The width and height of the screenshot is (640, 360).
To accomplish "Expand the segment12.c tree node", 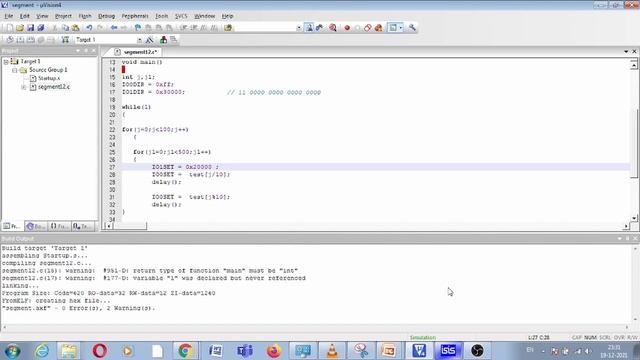I will point(24,87).
